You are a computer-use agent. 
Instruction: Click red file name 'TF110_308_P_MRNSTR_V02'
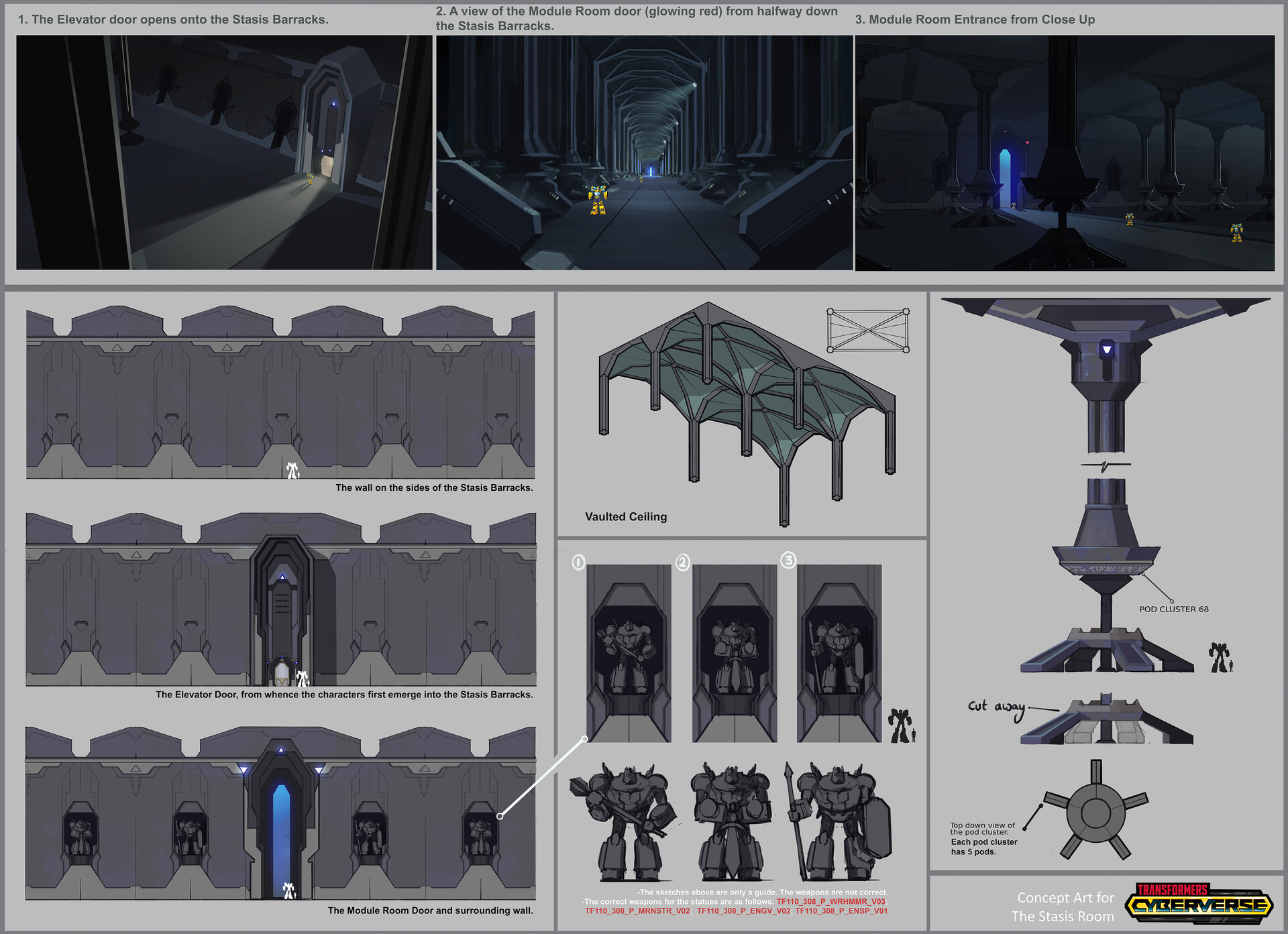[x=638, y=911]
